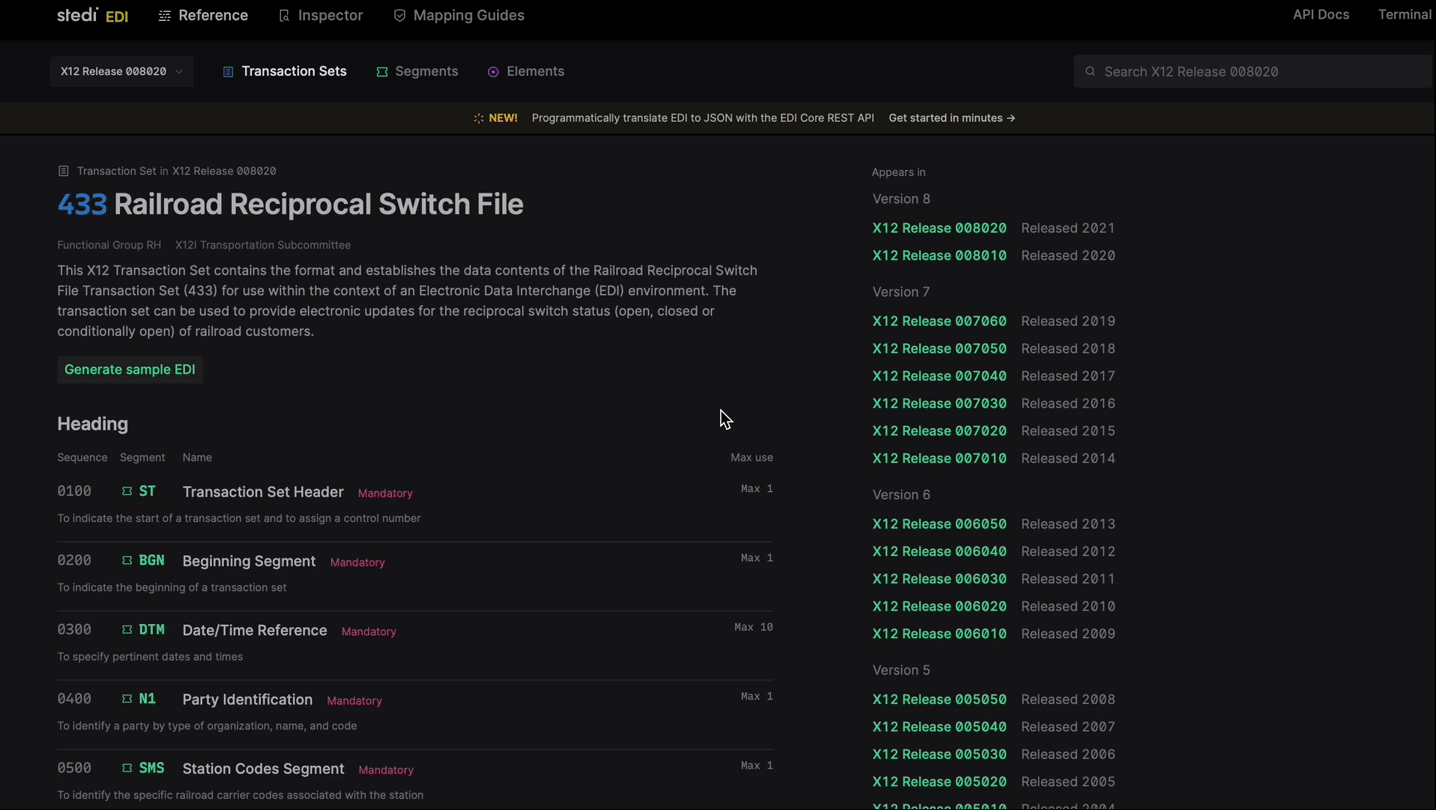1436x810 pixels.
Task: Click the Generate sample EDI button
Action: point(130,370)
